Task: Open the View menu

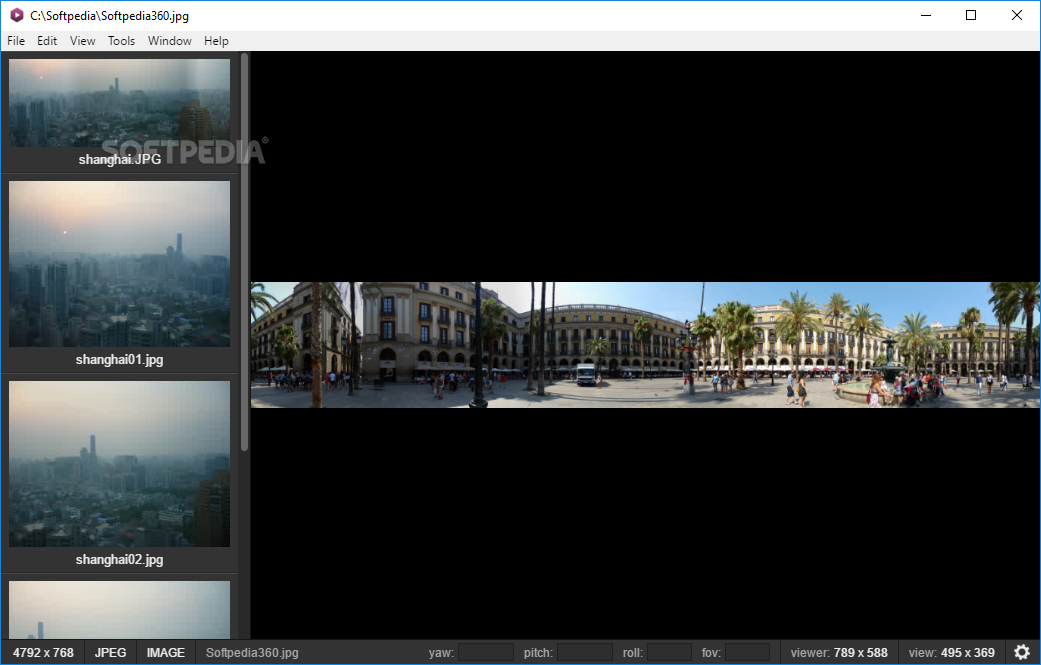Action: tap(83, 40)
